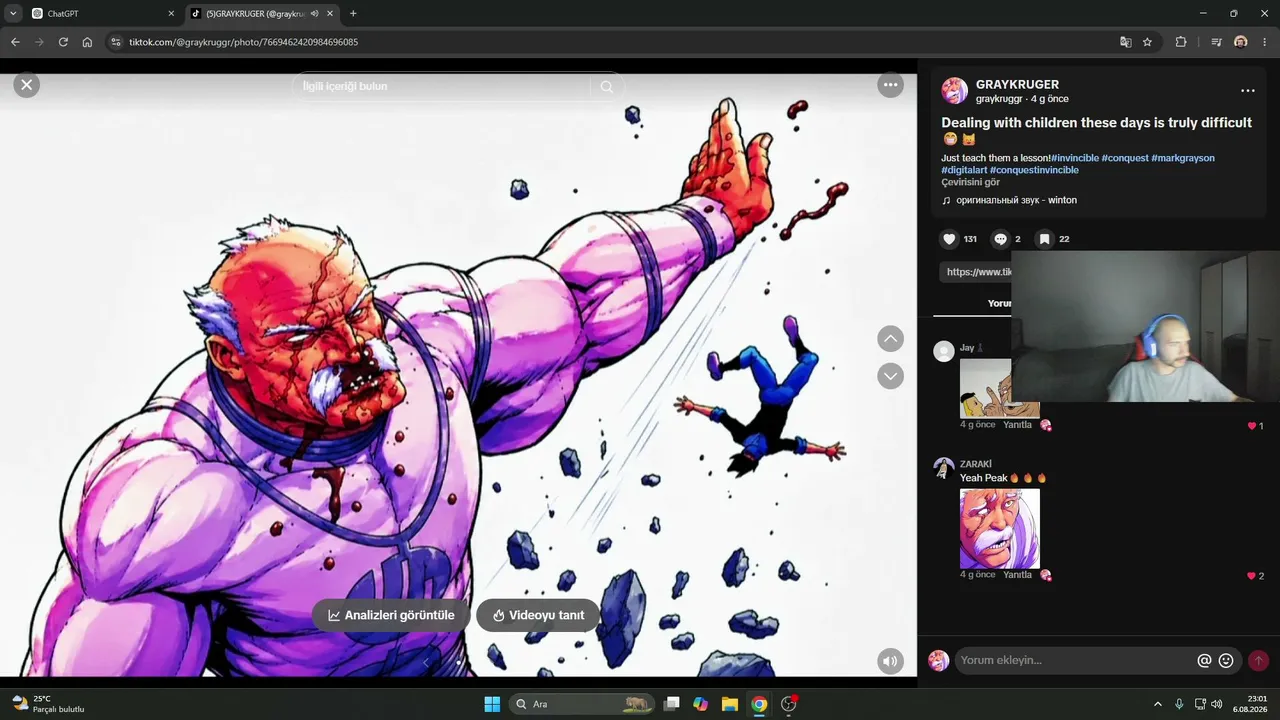Type in the 'İlgili içeriği bulun' search field
This screenshot has height=720, width=1280.
445,87
